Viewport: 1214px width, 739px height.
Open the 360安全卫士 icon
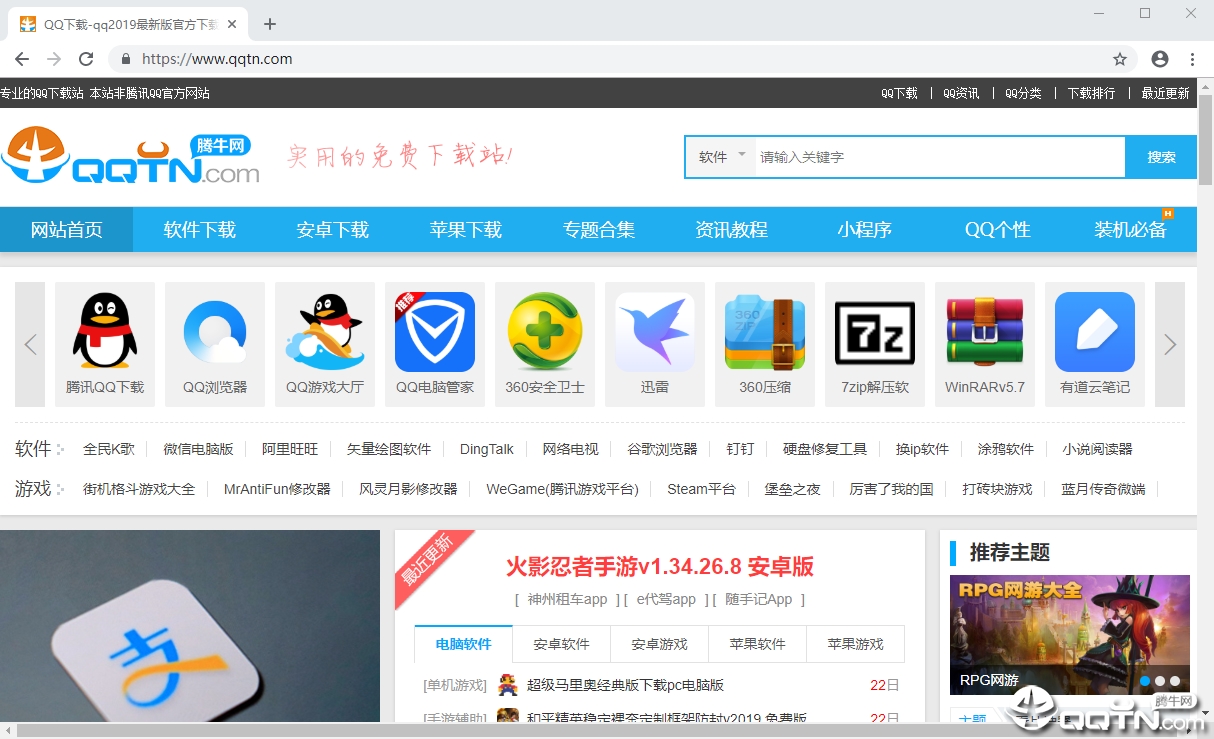pyautogui.click(x=545, y=332)
